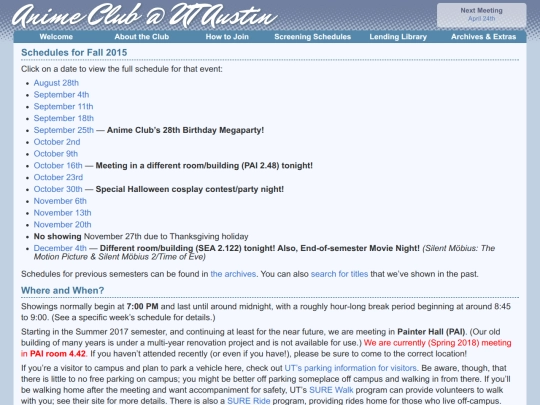The image size is (540, 405).
Task: Click the 'Painter Hall (PAI)' bold text
Action: tap(431, 332)
